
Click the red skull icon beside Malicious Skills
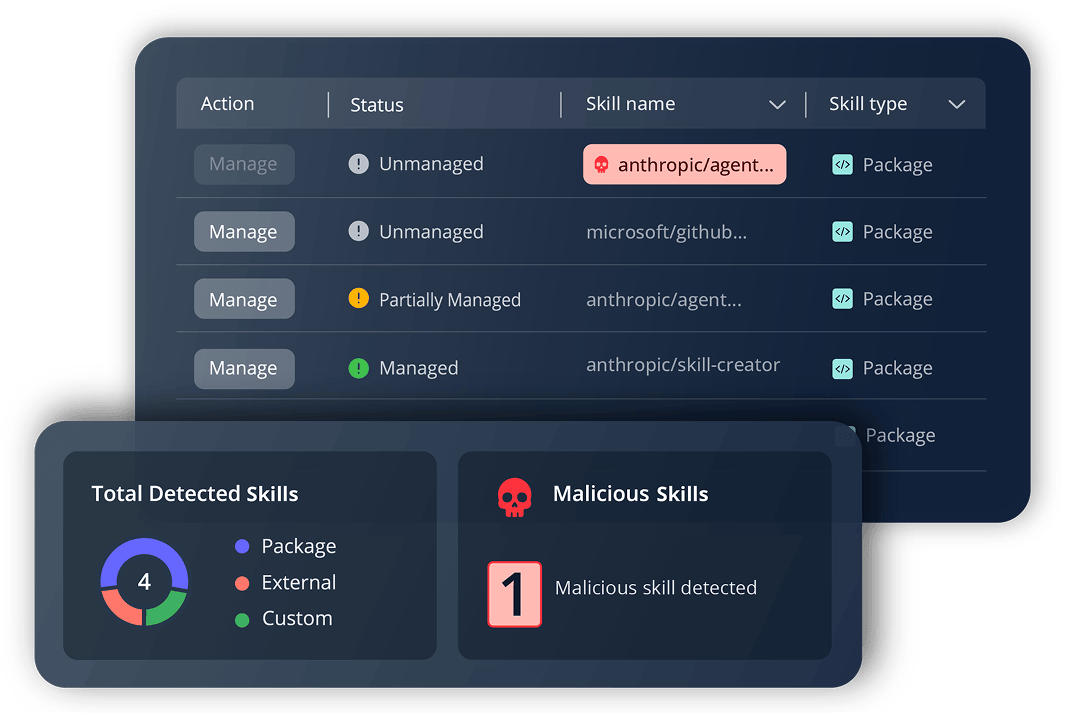tap(514, 497)
